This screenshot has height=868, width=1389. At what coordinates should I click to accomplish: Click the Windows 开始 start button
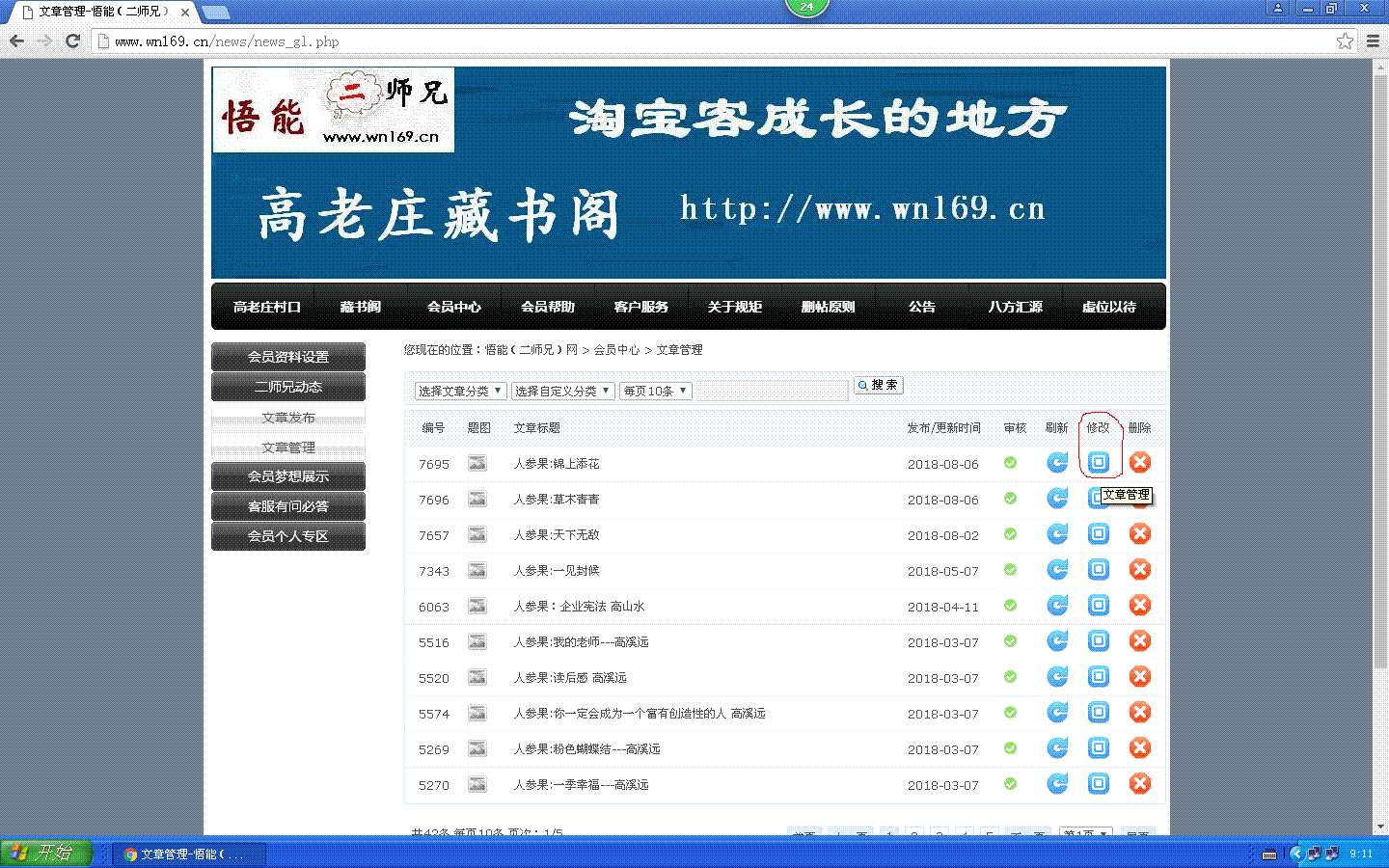pyautogui.click(x=45, y=853)
